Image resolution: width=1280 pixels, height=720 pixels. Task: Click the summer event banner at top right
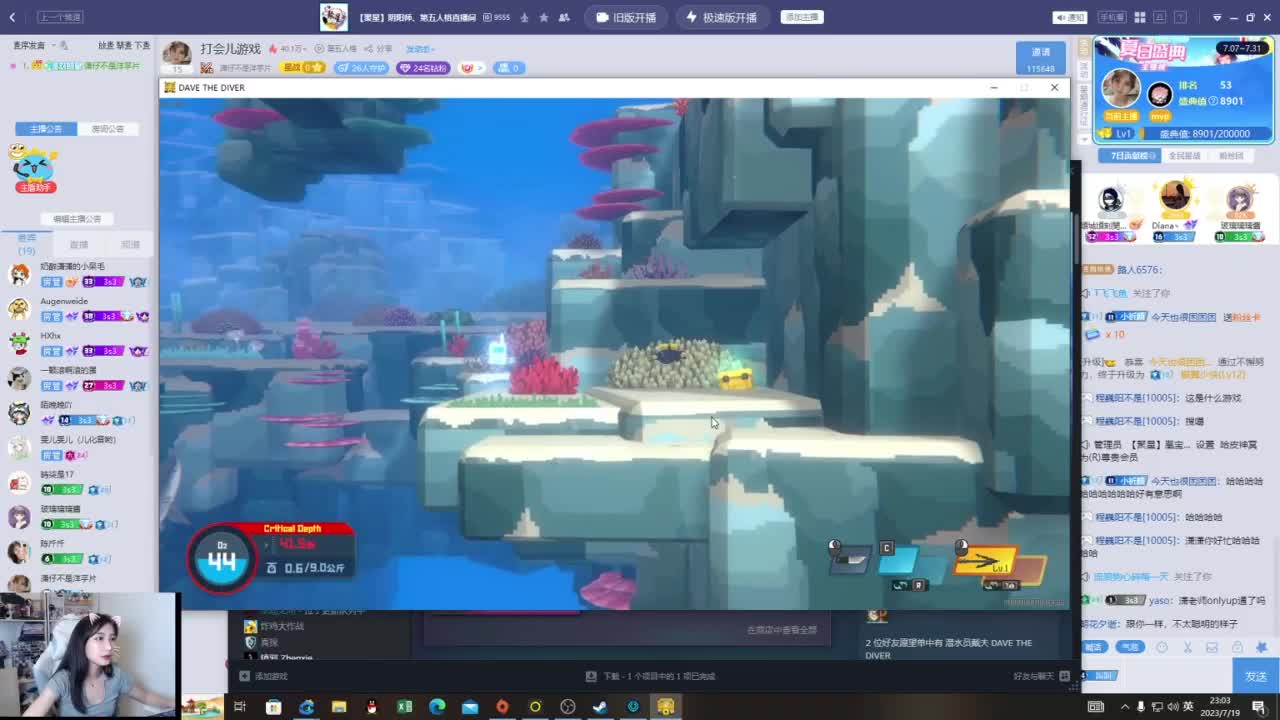point(1184,90)
